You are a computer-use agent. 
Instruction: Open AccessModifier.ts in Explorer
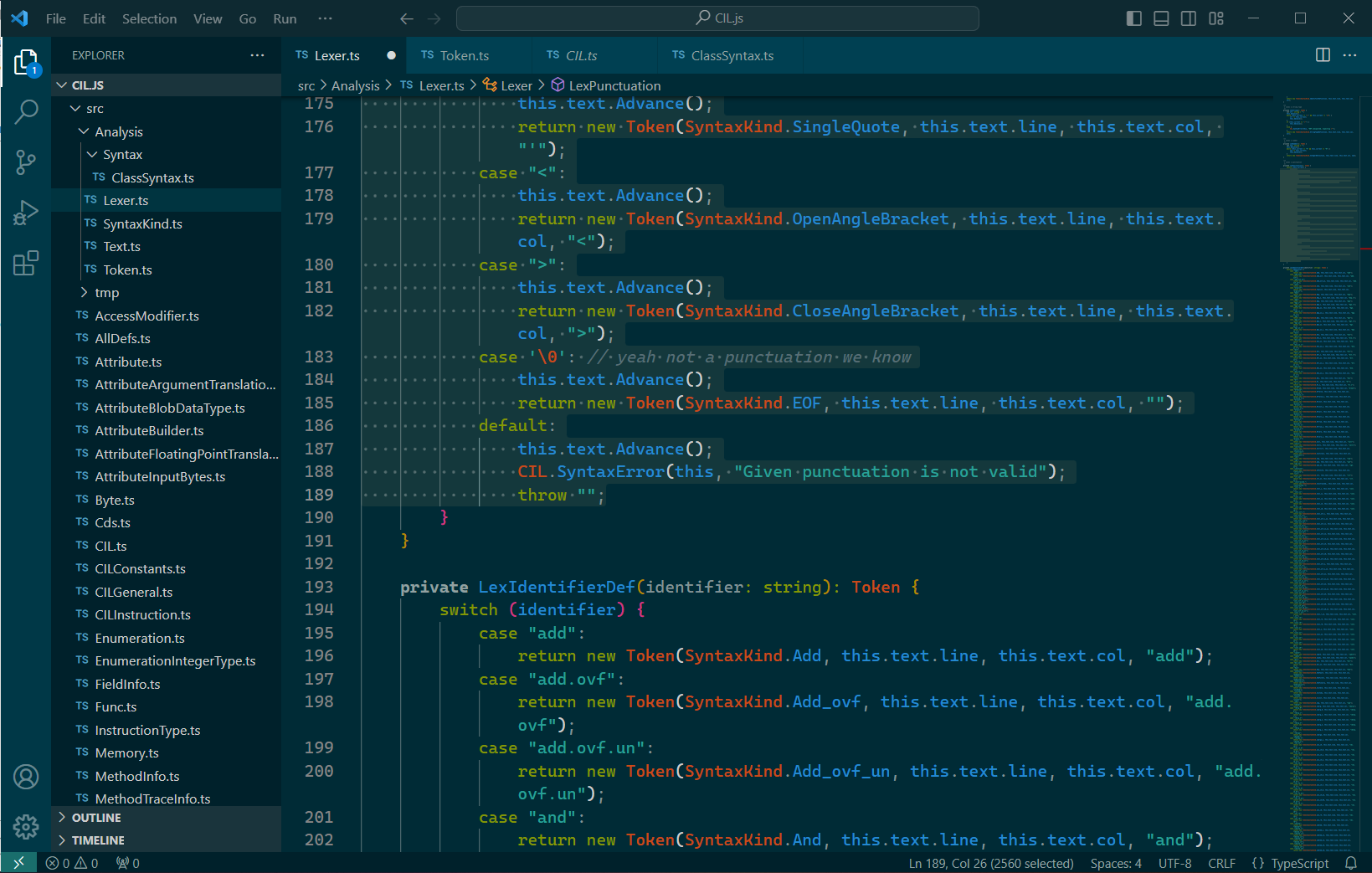point(167,316)
